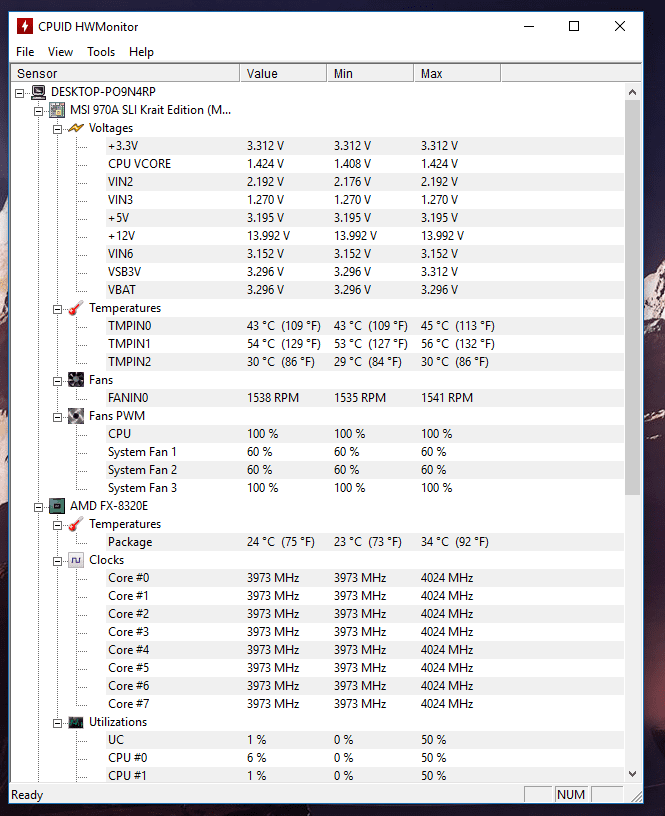Click the Utilizations graph icon
665x816 pixels.
click(76, 722)
